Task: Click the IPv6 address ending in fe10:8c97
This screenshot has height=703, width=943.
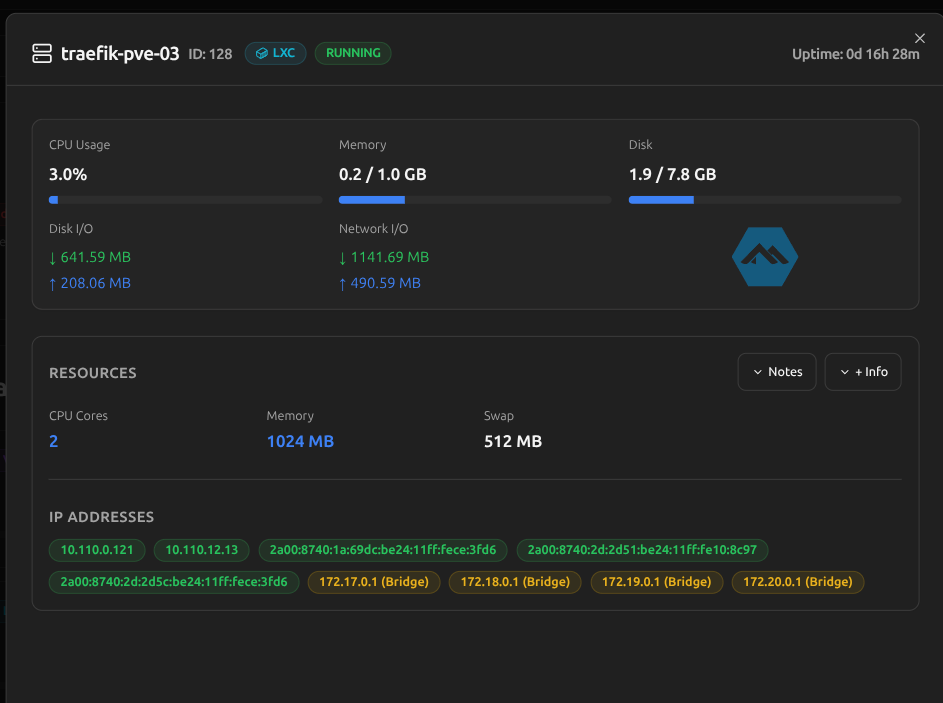Action: (x=642, y=550)
